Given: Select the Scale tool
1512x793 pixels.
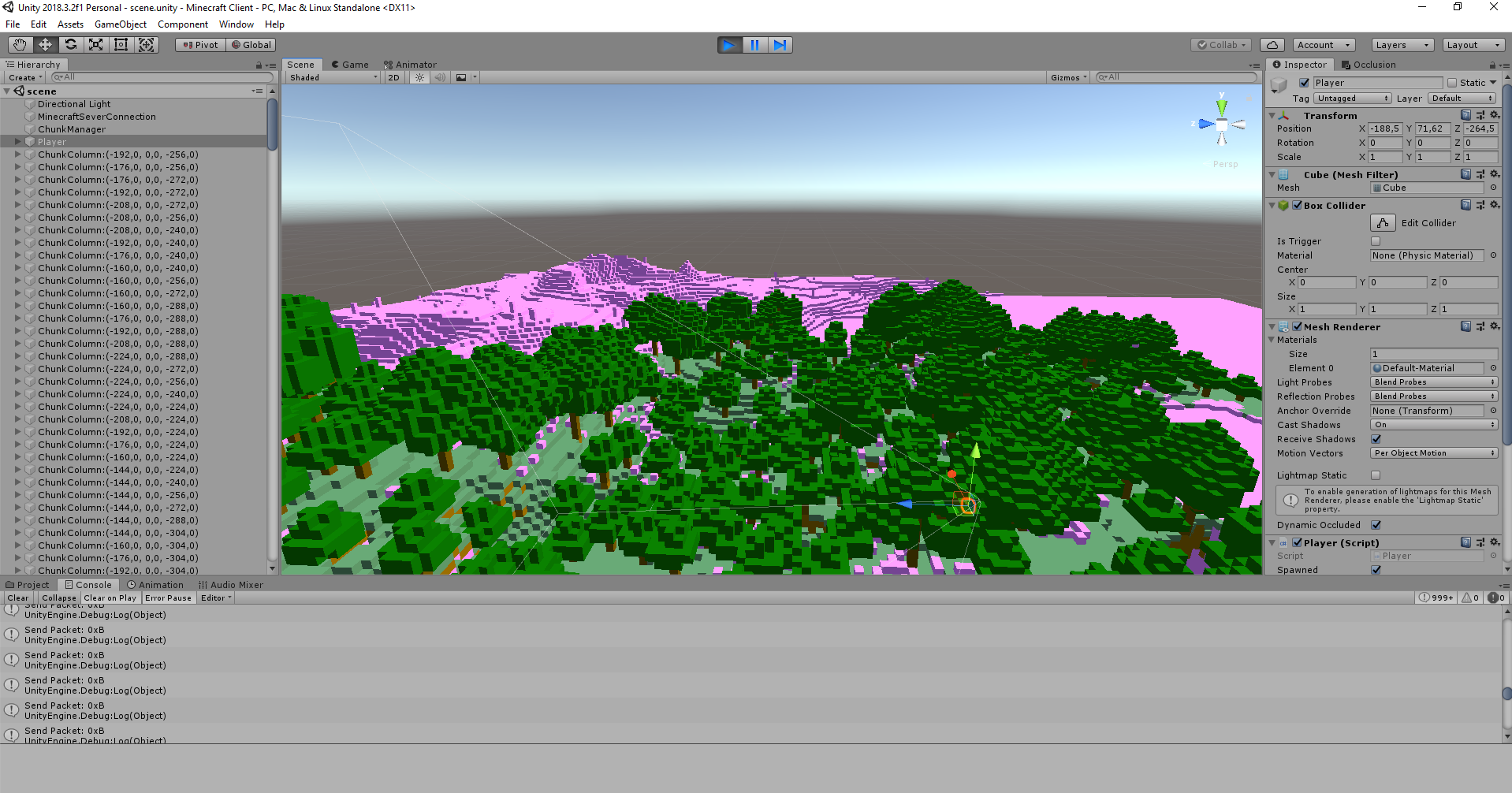Looking at the screenshot, I should click(95, 45).
